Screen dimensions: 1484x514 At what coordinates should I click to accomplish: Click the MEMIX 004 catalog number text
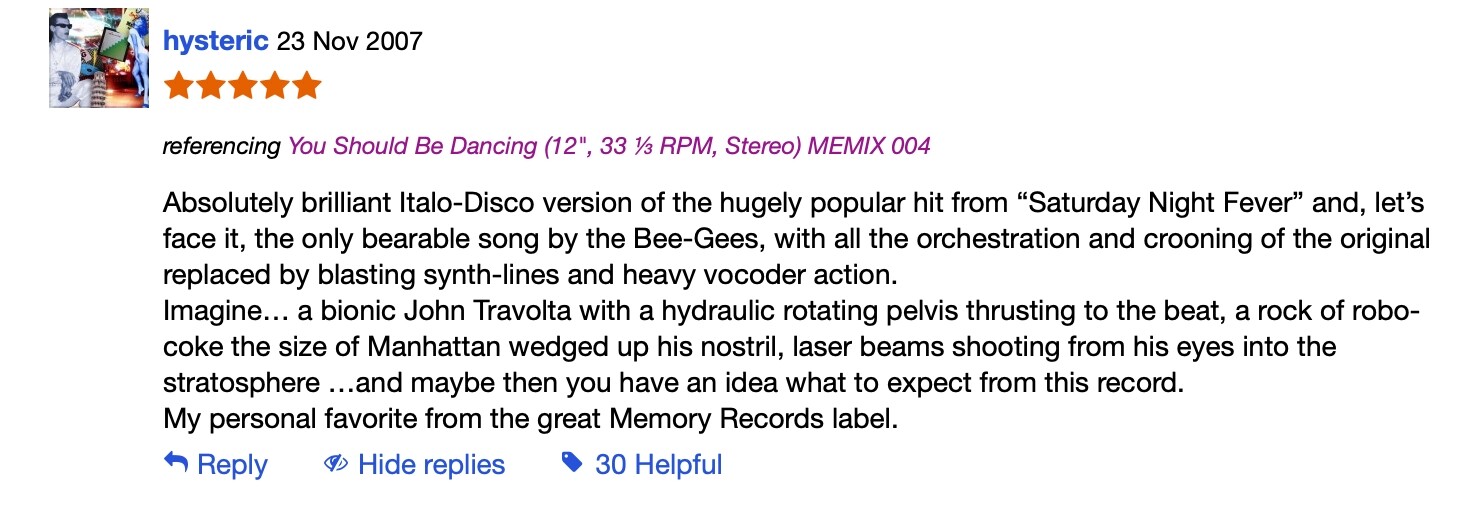870,146
